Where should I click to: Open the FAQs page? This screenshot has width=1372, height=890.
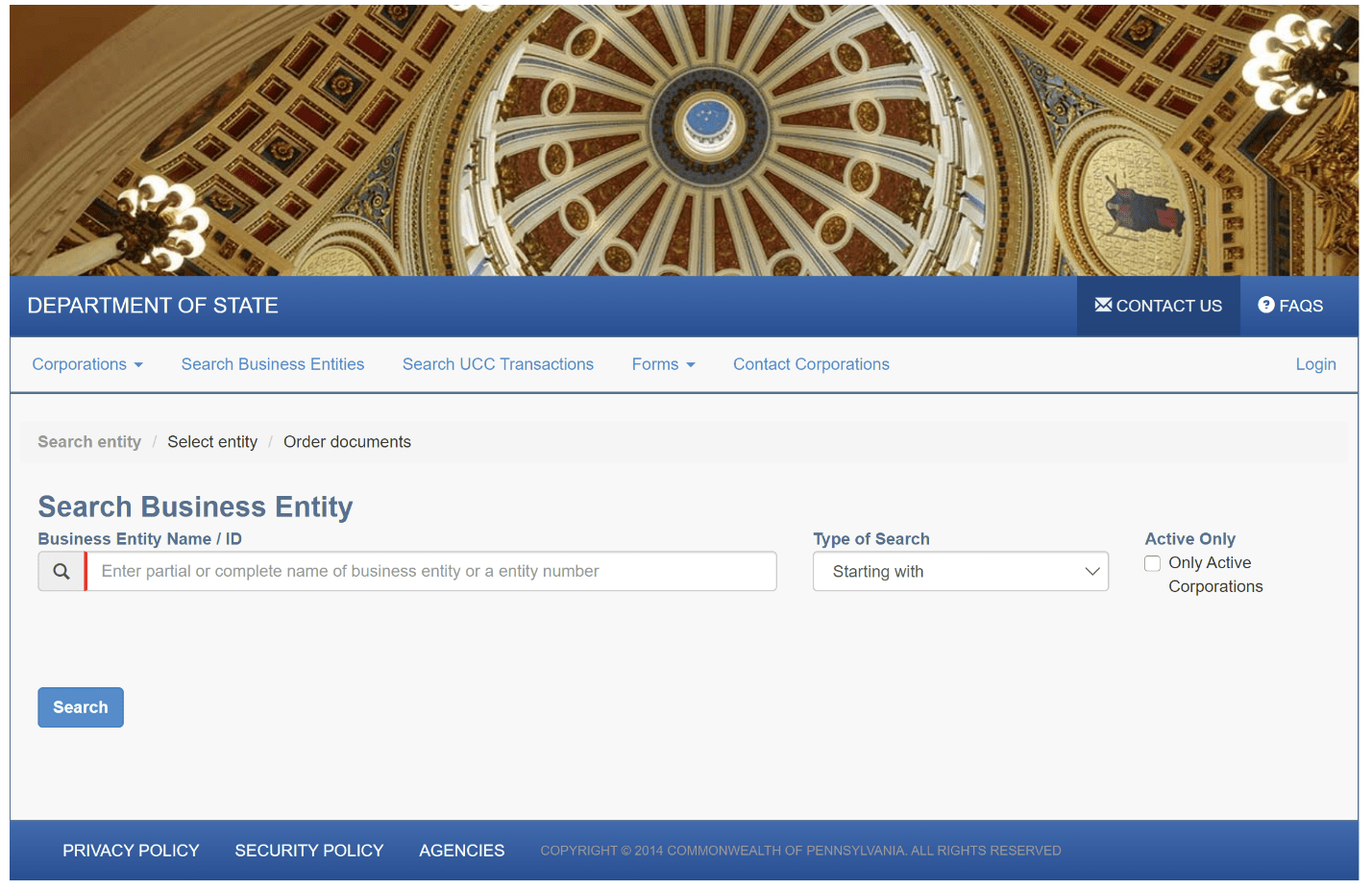[1290, 306]
